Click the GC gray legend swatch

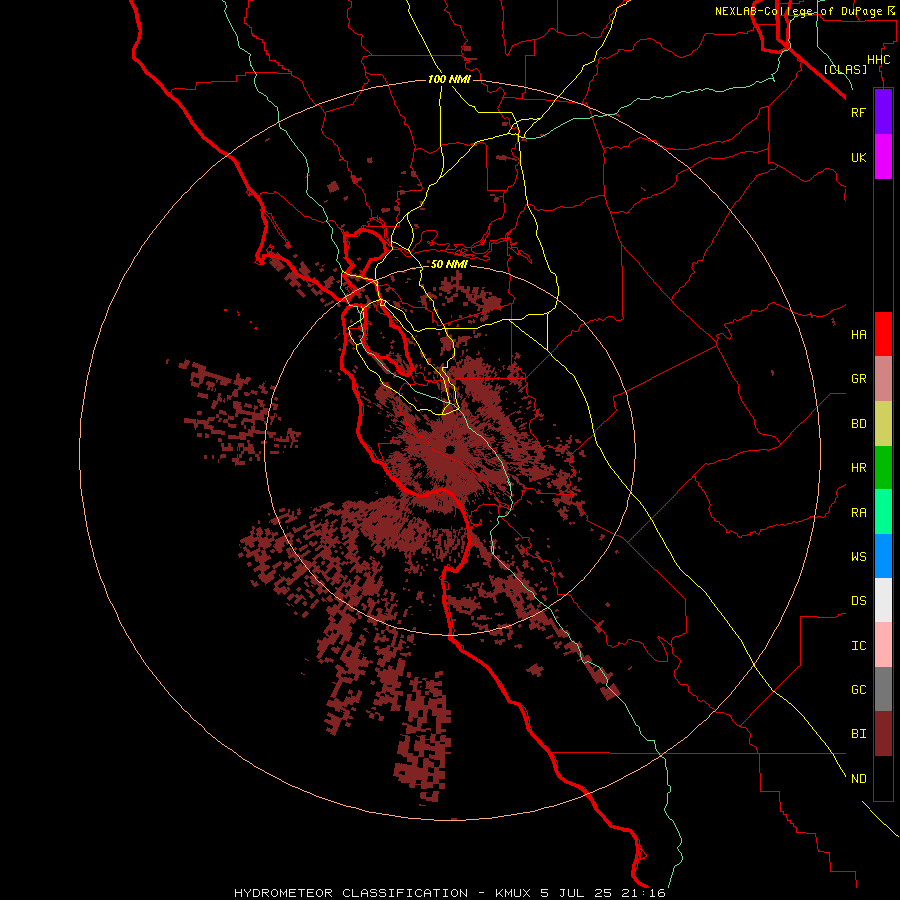tap(883, 689)
